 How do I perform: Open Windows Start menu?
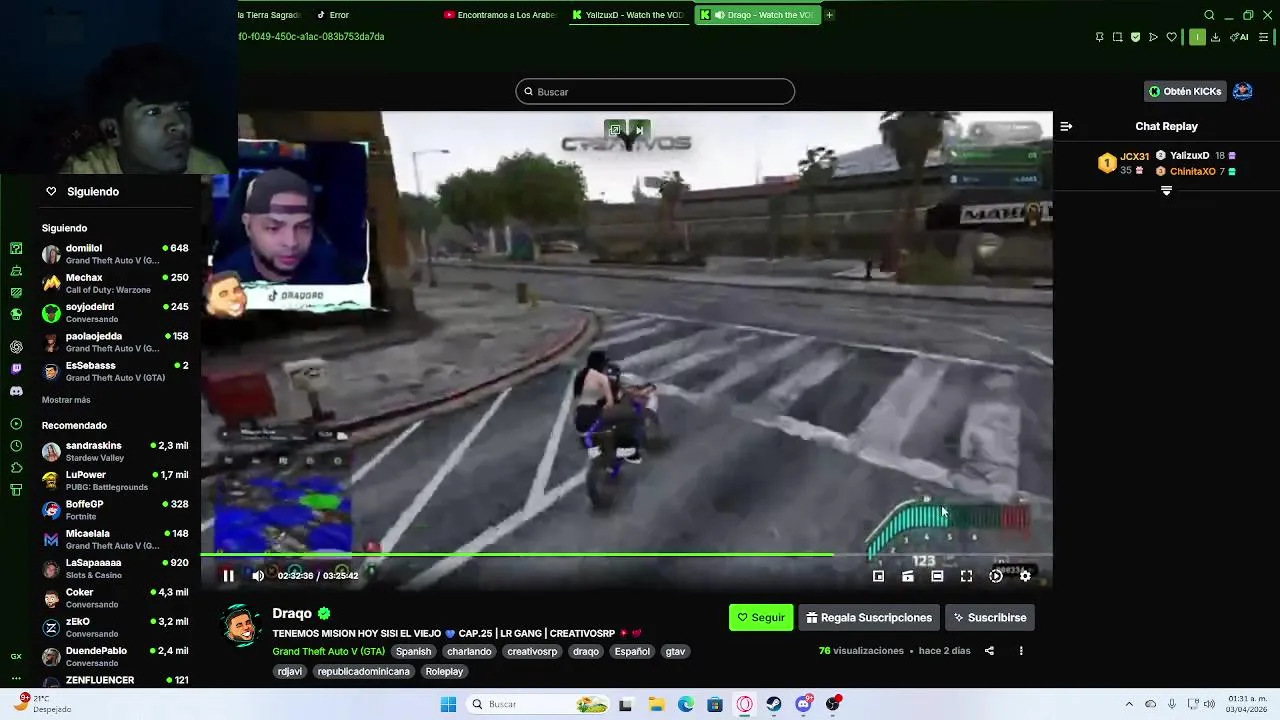click(448, 704)
